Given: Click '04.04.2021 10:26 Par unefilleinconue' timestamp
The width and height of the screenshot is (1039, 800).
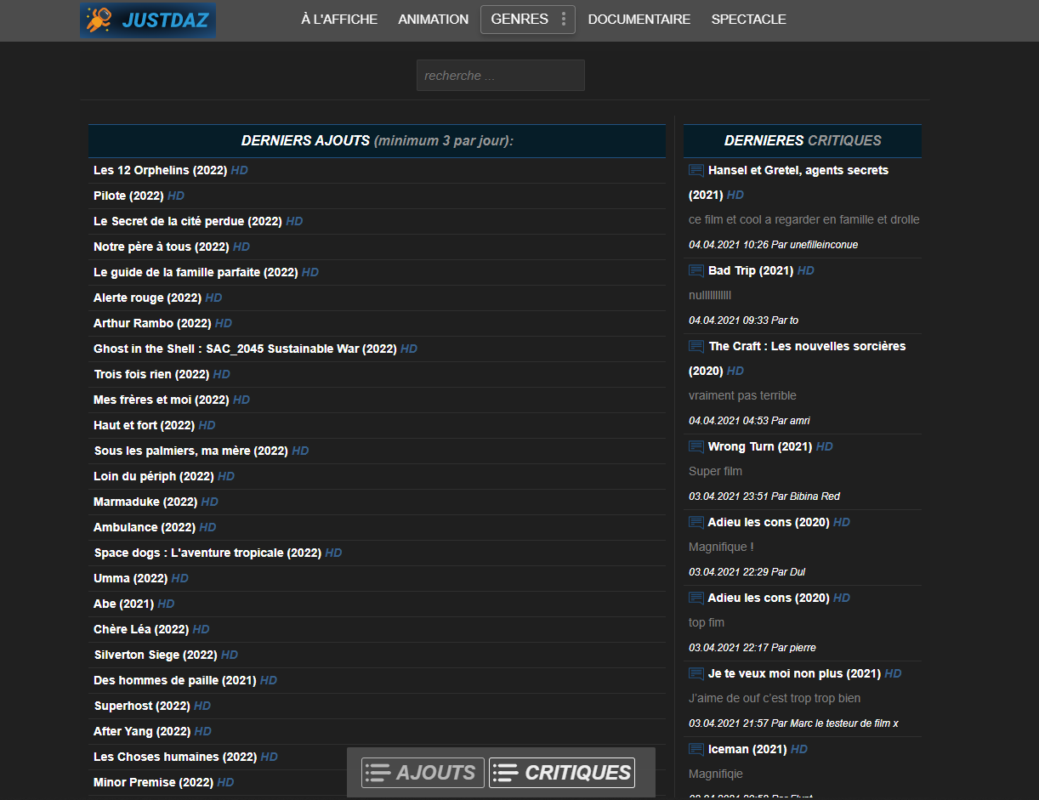Looking at the screenshot, I should [x=773, y=245].
